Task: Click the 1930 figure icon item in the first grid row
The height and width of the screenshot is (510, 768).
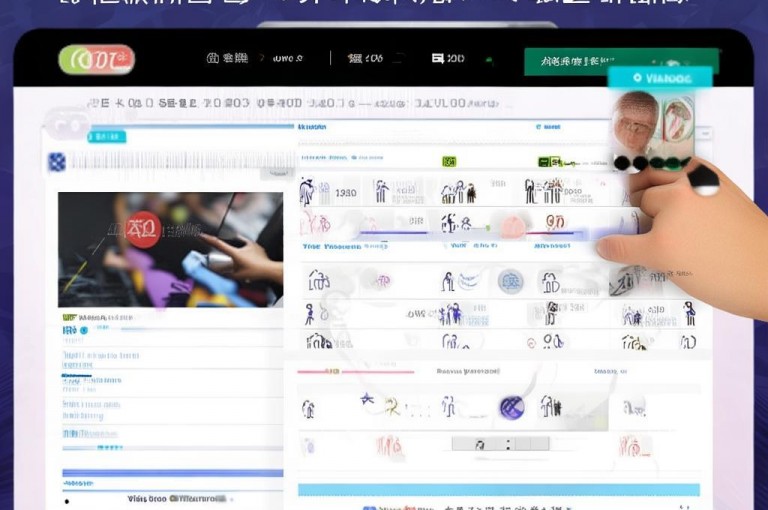Action: 328,192
